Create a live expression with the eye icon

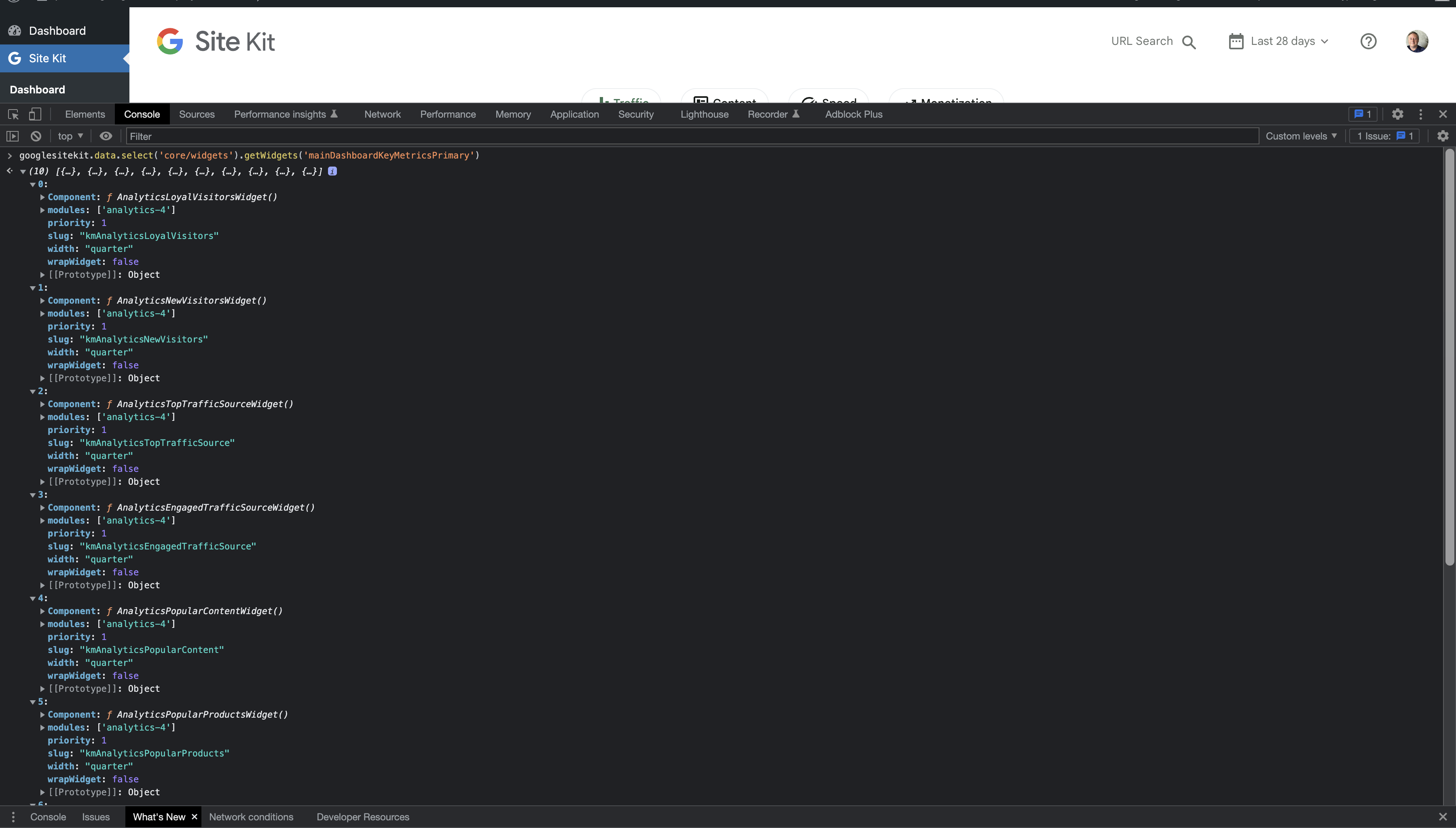106,136
